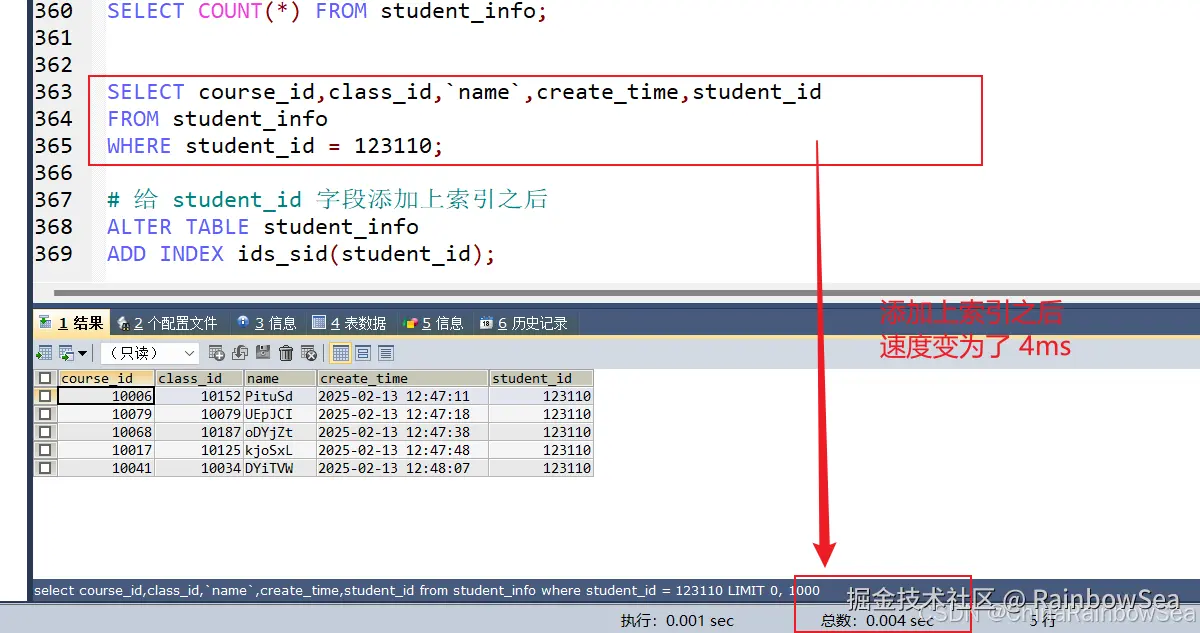The width and height of the screenshot is (1200, 633).
Task: Select the class_id cell 10034
Action: [200, 468]
